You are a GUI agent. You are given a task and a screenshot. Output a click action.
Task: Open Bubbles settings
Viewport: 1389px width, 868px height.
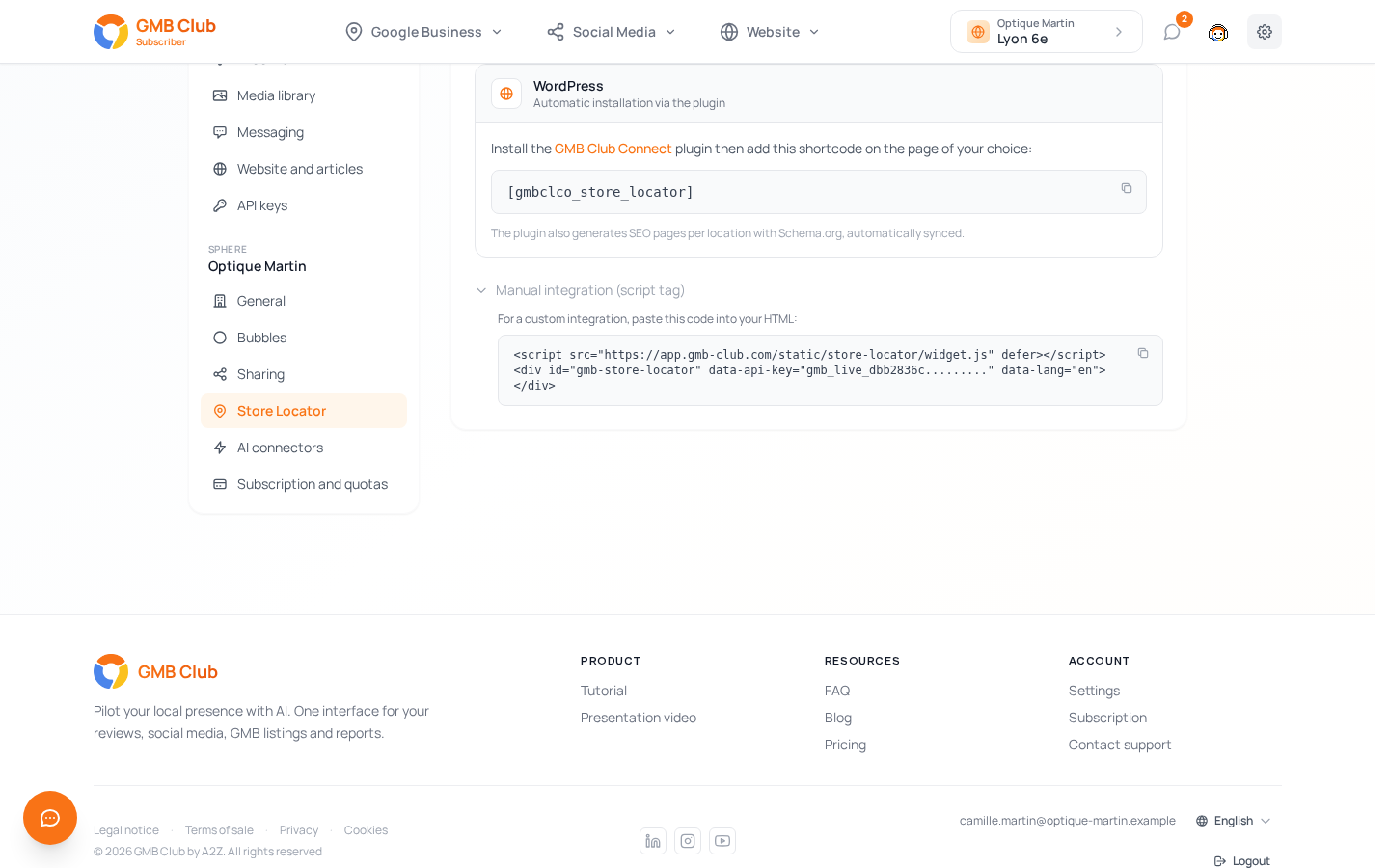tap(304, 338)
